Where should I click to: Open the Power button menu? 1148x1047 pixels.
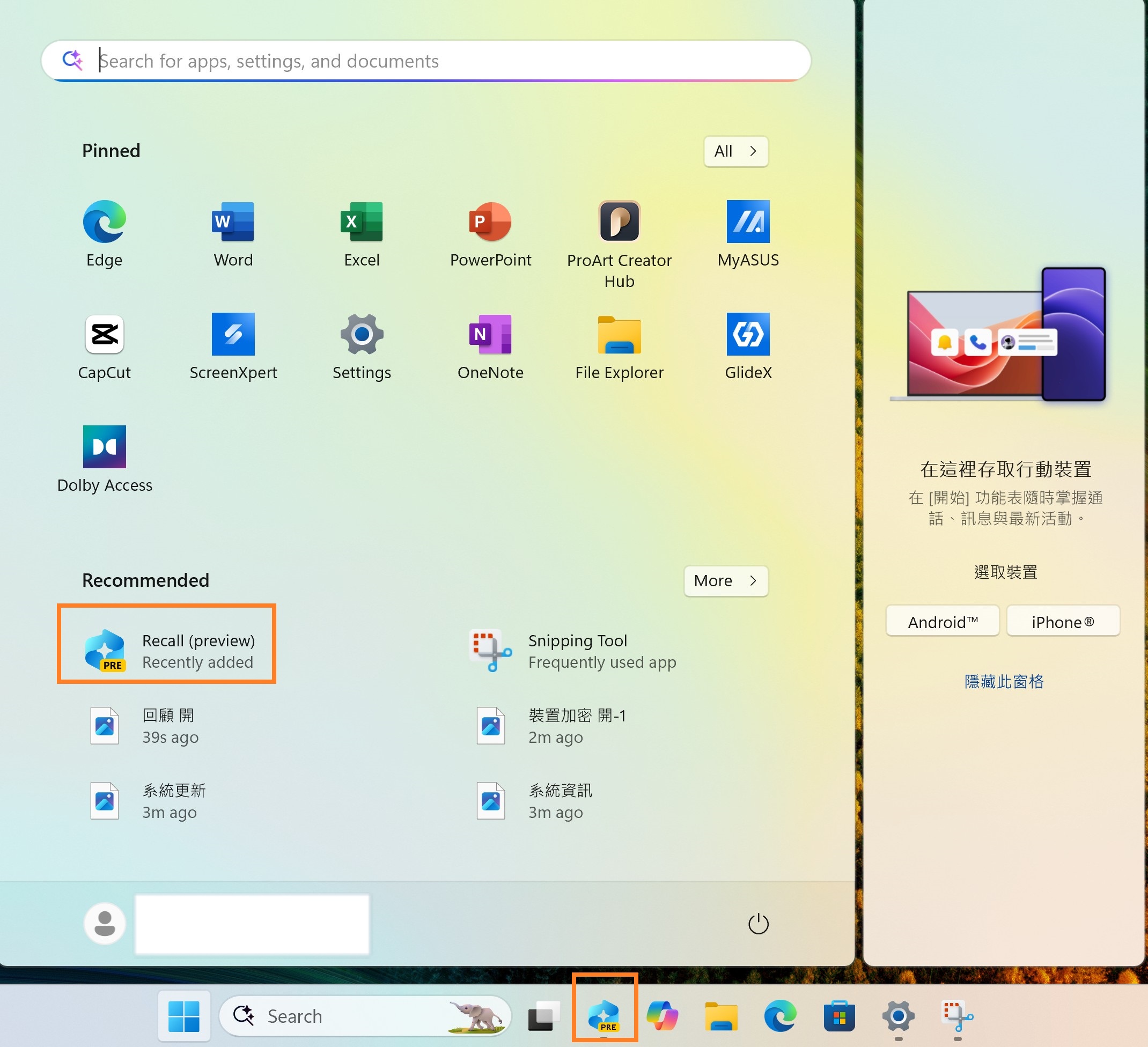(x=758, y=924)
